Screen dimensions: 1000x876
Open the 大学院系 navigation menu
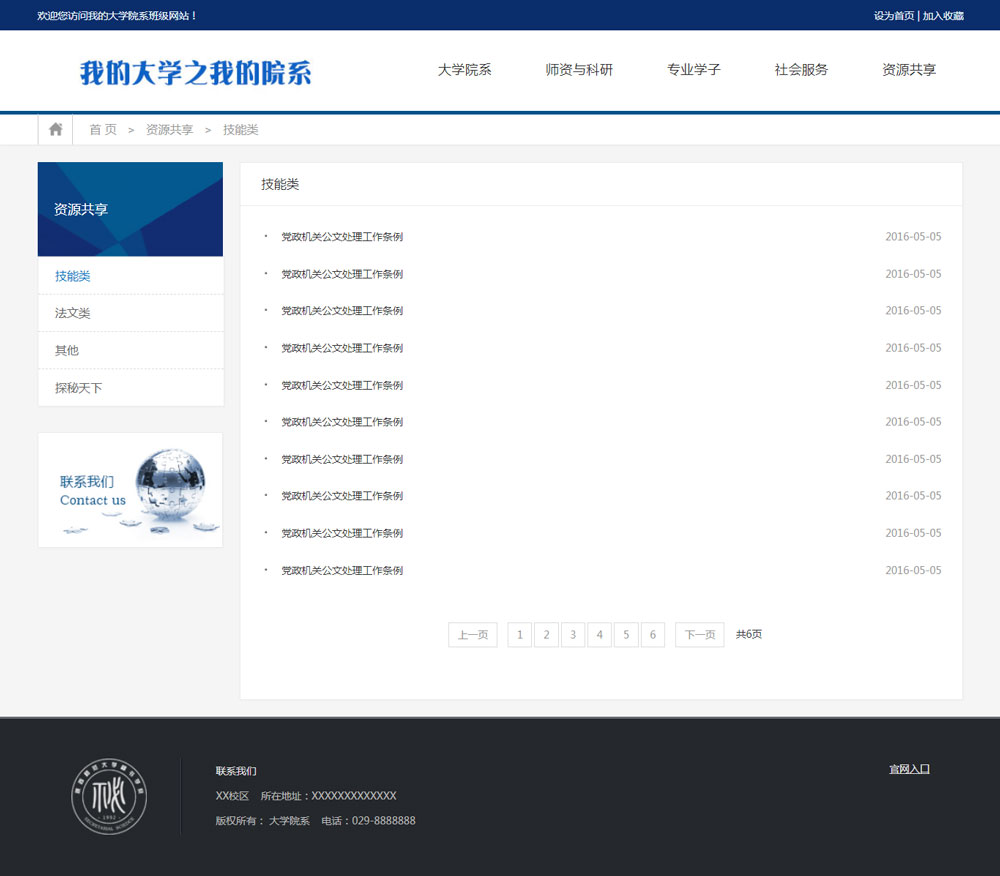(464, 69)
